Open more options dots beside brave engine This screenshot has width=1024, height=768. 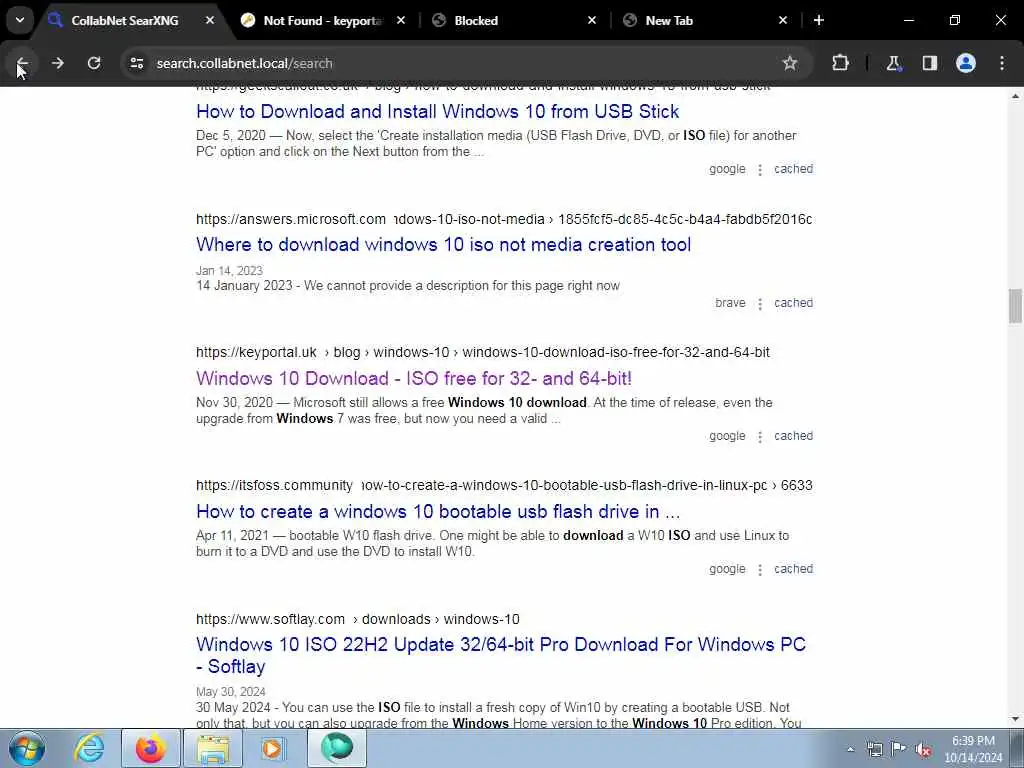tap(760, 304)
